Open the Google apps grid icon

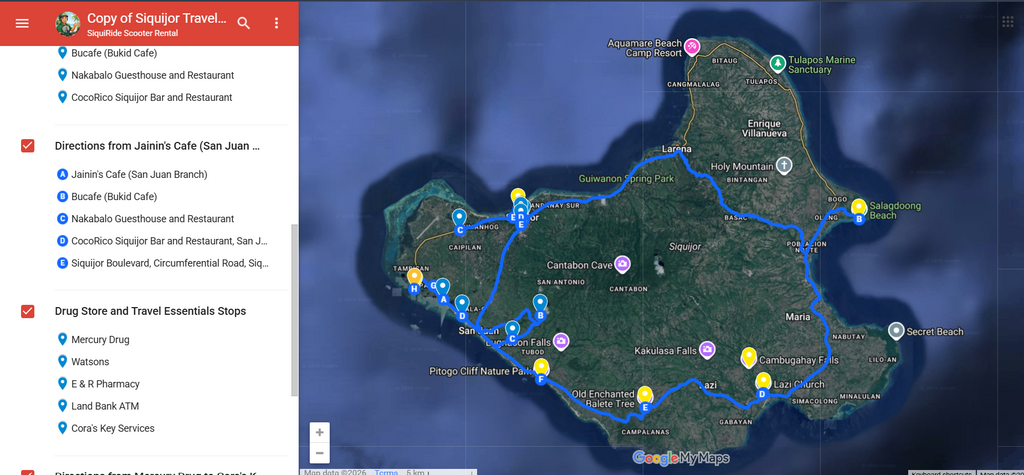tap(1009, 22)
